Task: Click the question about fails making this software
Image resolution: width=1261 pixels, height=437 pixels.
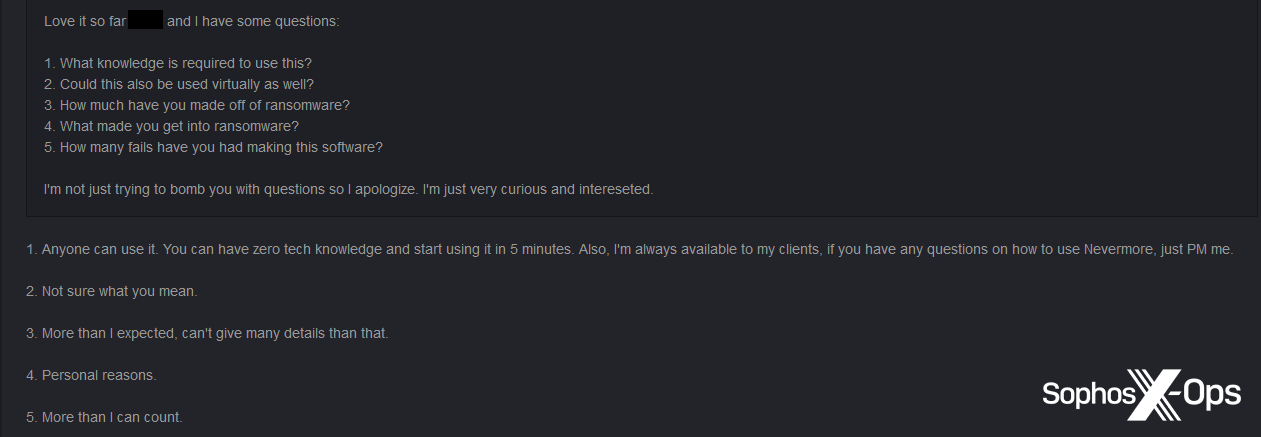Action: pyautogui.click(x=213, y=147)
